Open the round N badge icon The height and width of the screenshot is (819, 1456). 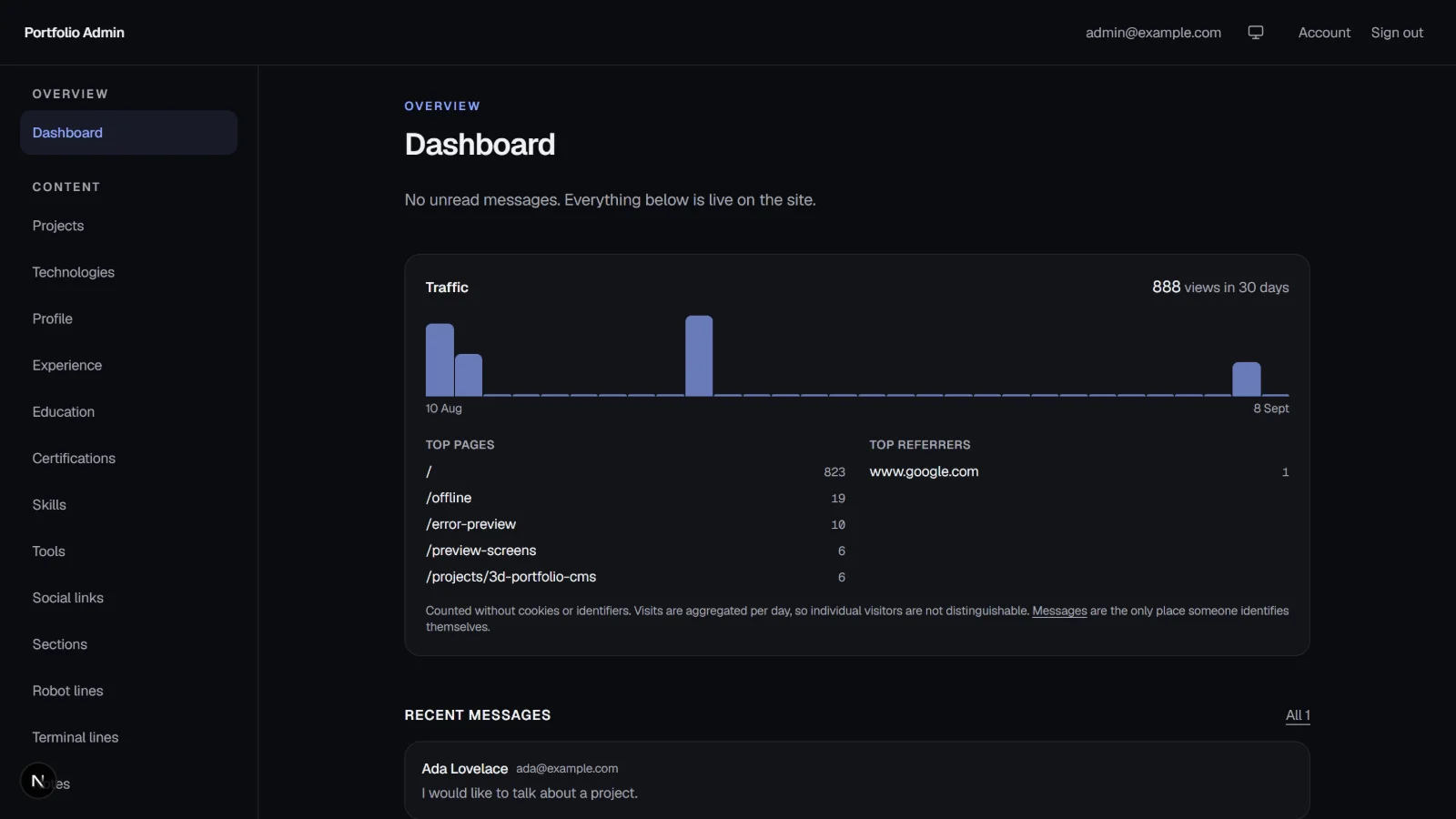pyautogui.click(x=38, y=781)
